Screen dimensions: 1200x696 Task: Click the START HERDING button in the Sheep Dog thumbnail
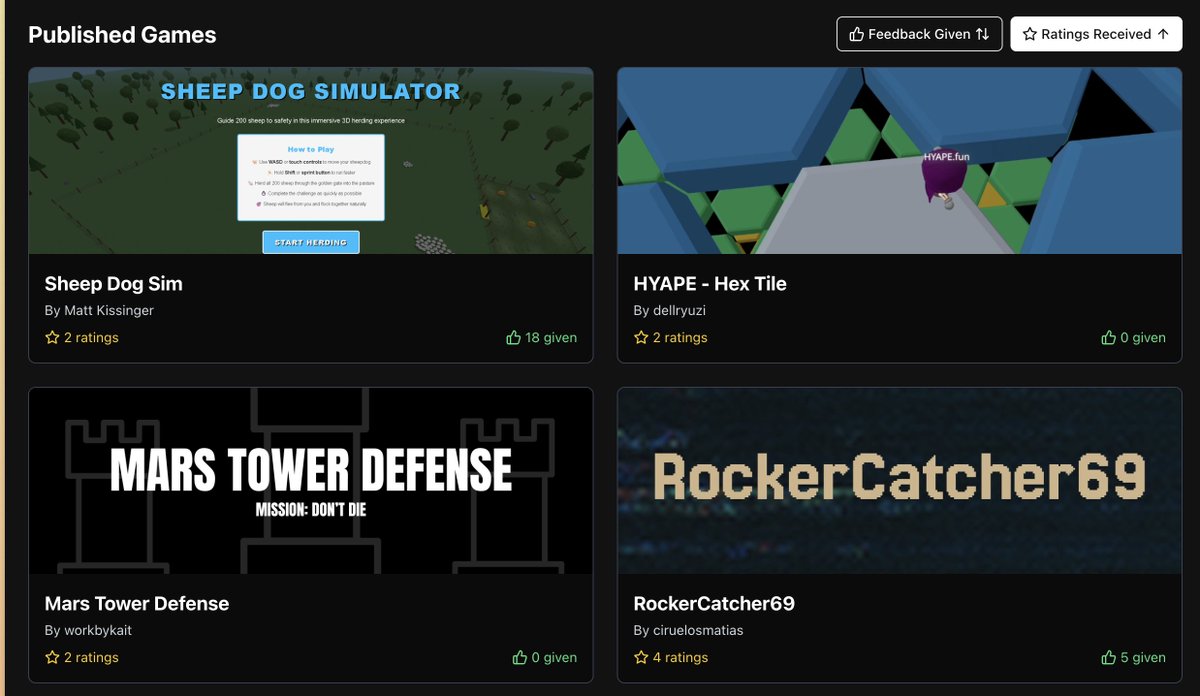coord(311,242)
